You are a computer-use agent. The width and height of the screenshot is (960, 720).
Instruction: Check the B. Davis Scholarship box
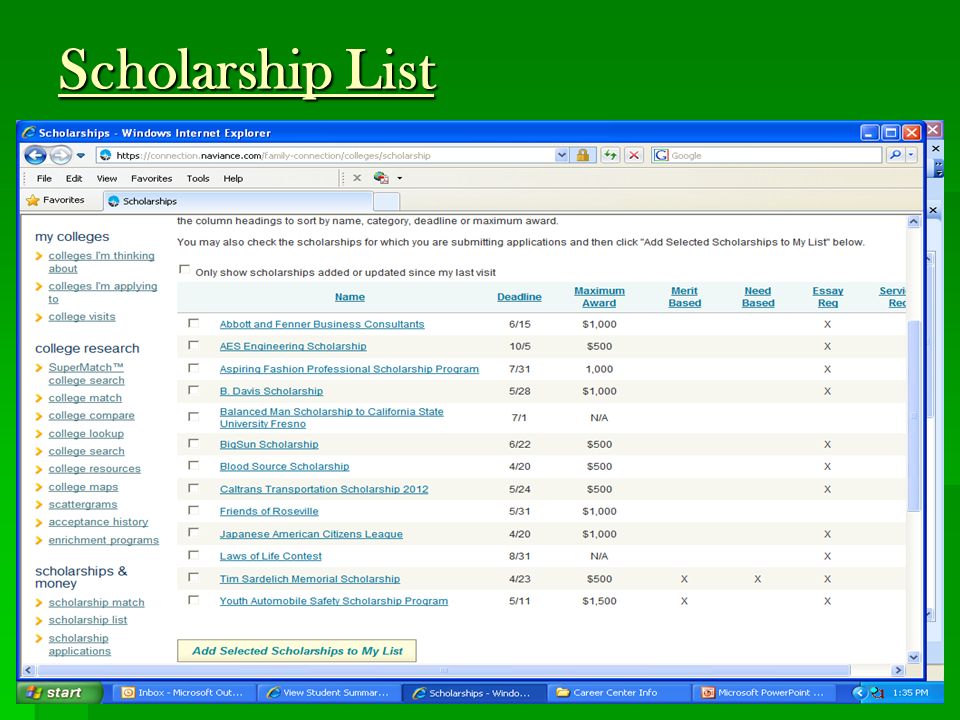click(x=193, y=390)
